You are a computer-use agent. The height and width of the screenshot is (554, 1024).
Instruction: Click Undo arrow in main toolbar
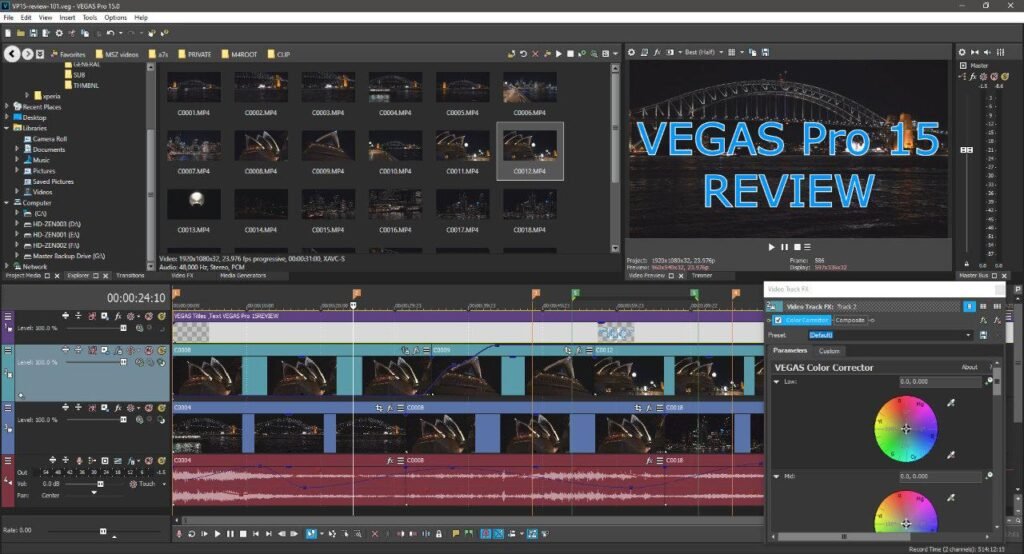coord(110,33)
